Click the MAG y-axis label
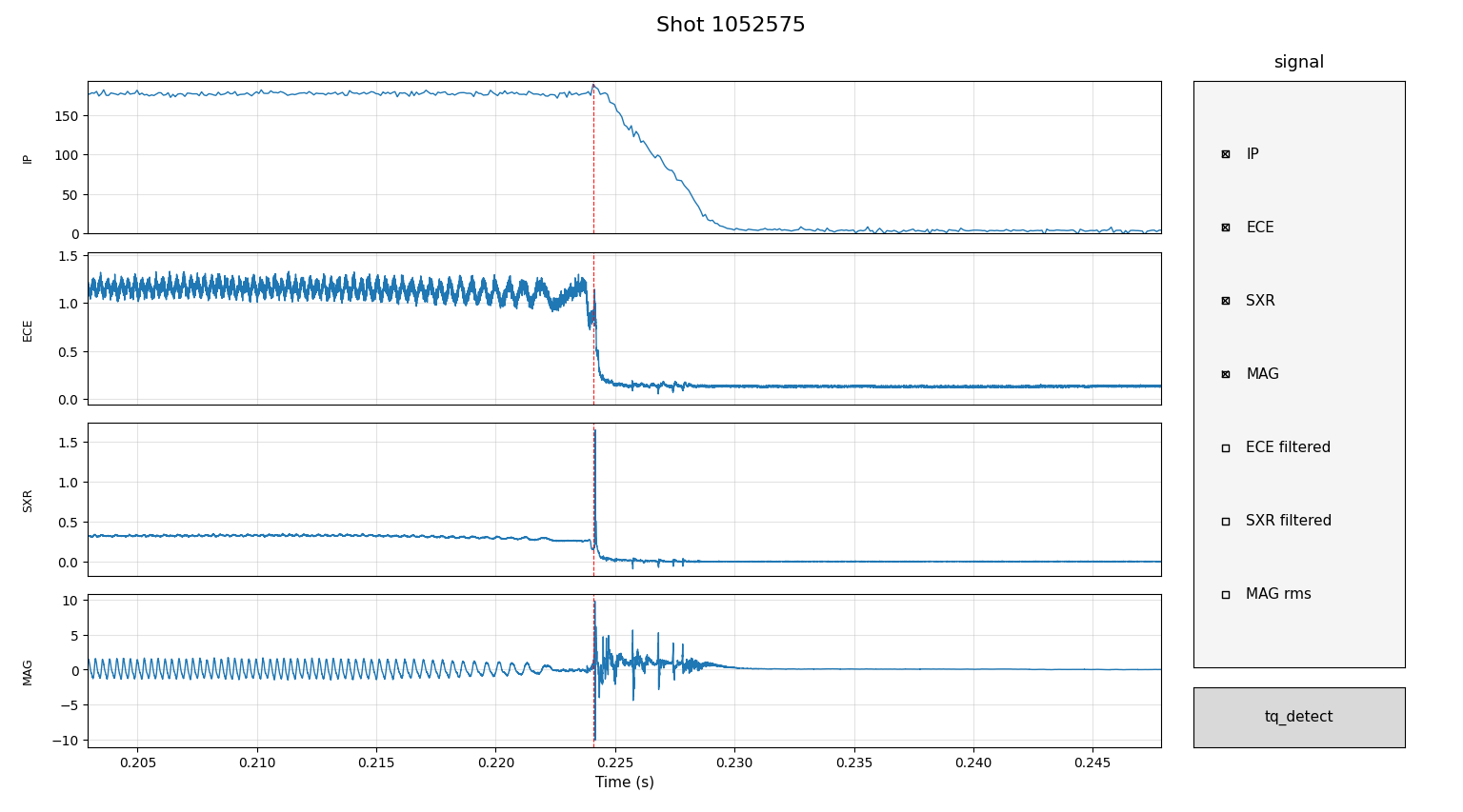The height and width of the screenshot is (812, 1463). (x=28, y=672)
